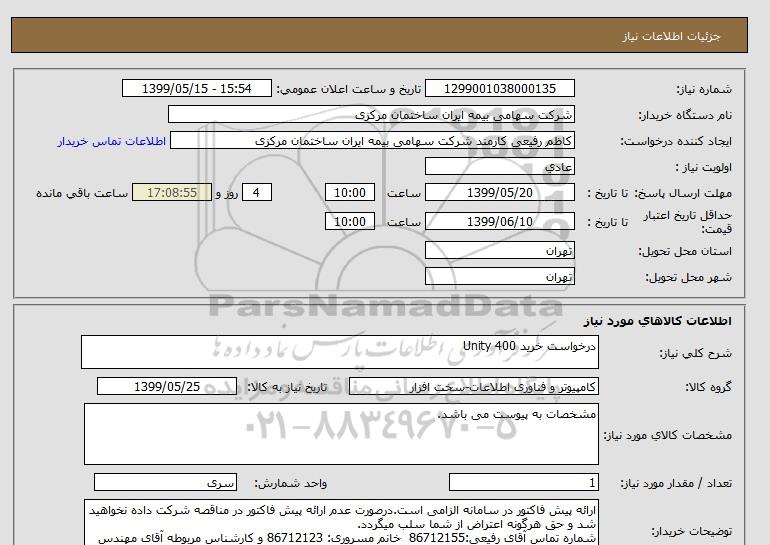Select the goods need date 1399/05/25

[167, 386]
